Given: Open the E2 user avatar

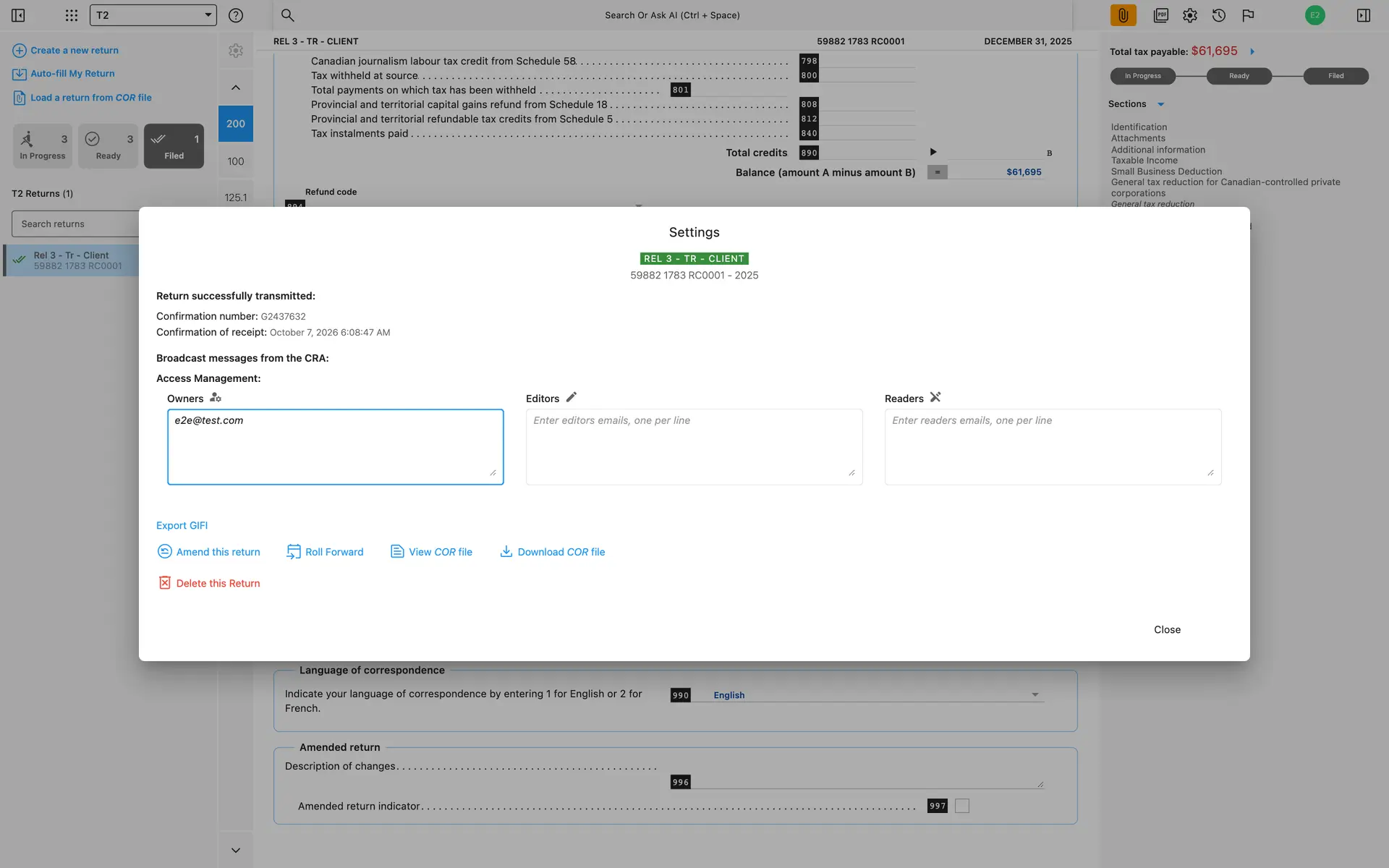Looking at the screenshot, I should click(1314, 15).
